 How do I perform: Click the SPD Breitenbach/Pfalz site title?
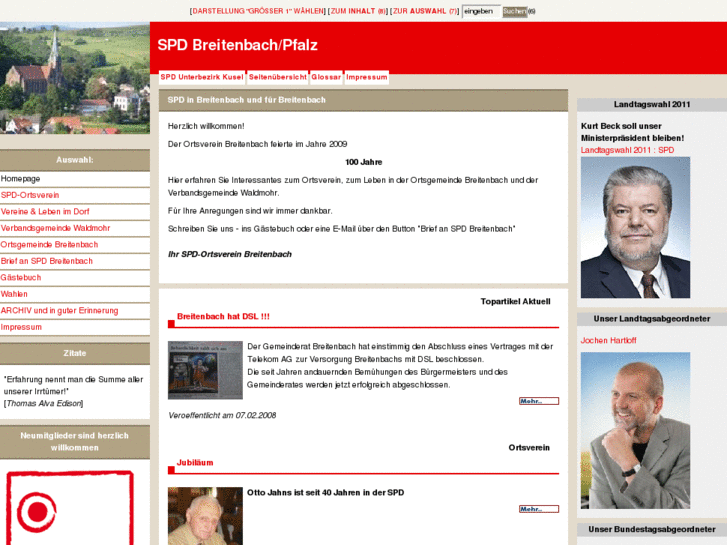[x=237, y=45]
